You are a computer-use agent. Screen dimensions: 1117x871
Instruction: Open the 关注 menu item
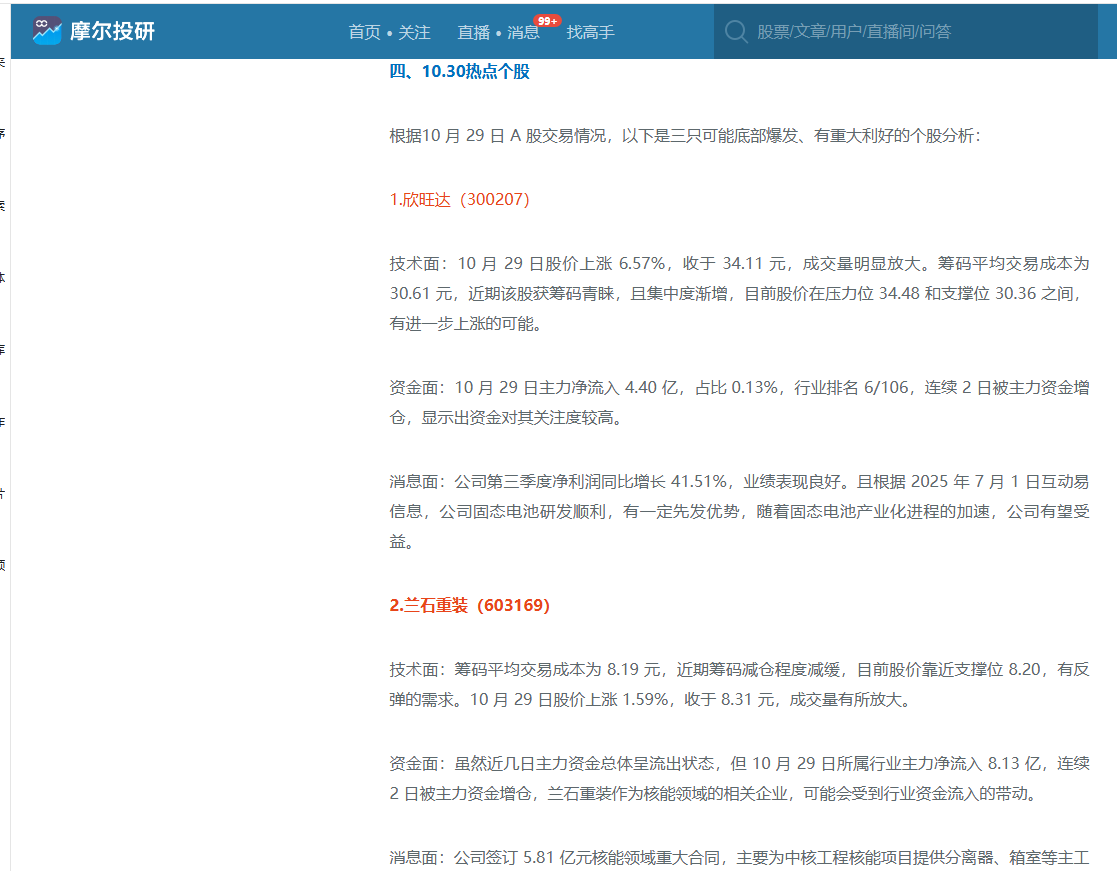click(414, 32)
